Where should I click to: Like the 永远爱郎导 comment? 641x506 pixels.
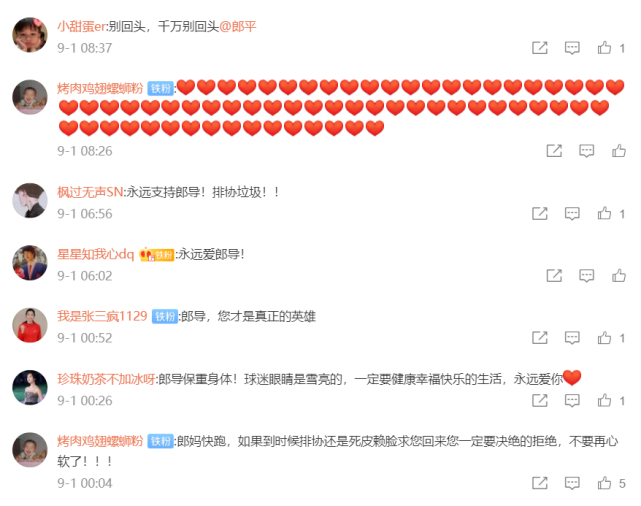619,275
